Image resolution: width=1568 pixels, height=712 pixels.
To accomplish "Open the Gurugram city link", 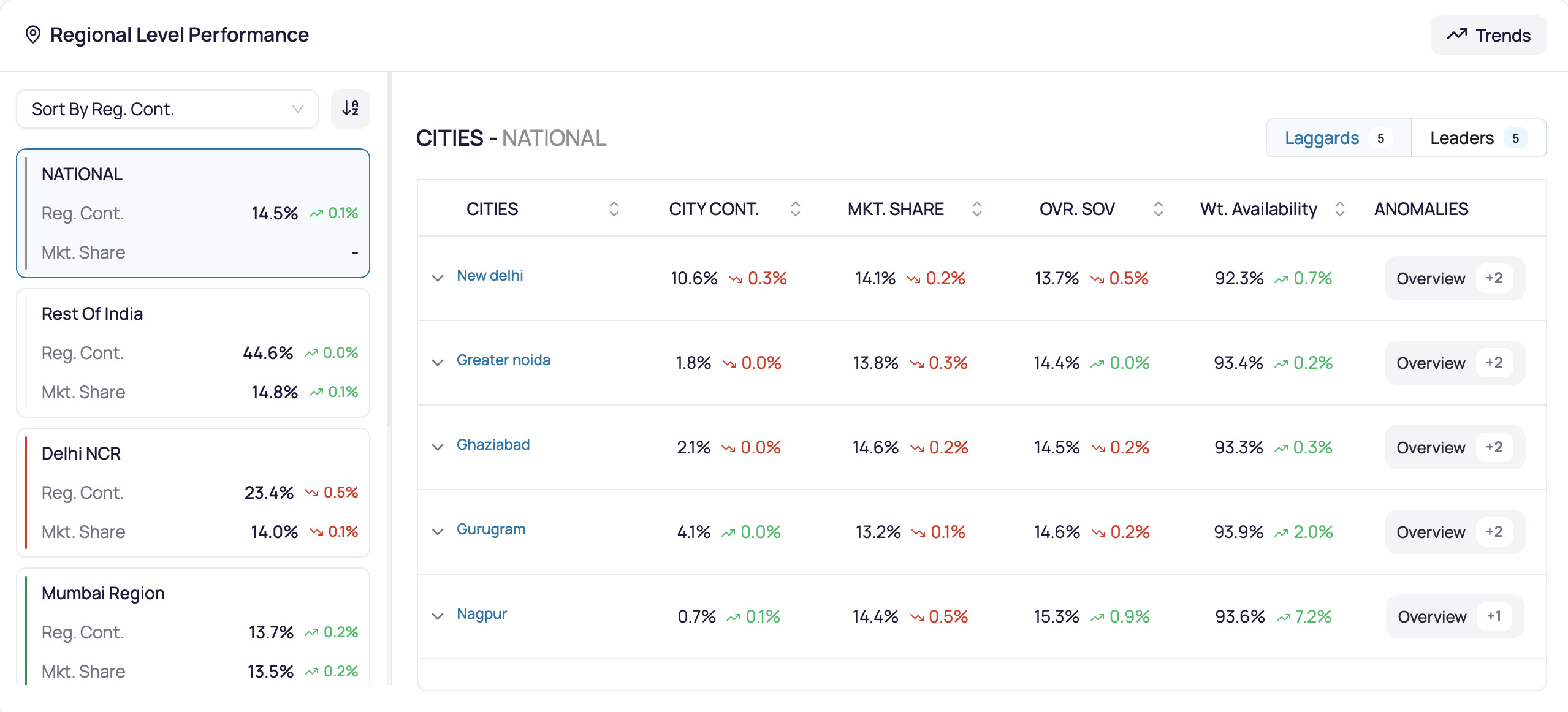I will pos(491,529).
